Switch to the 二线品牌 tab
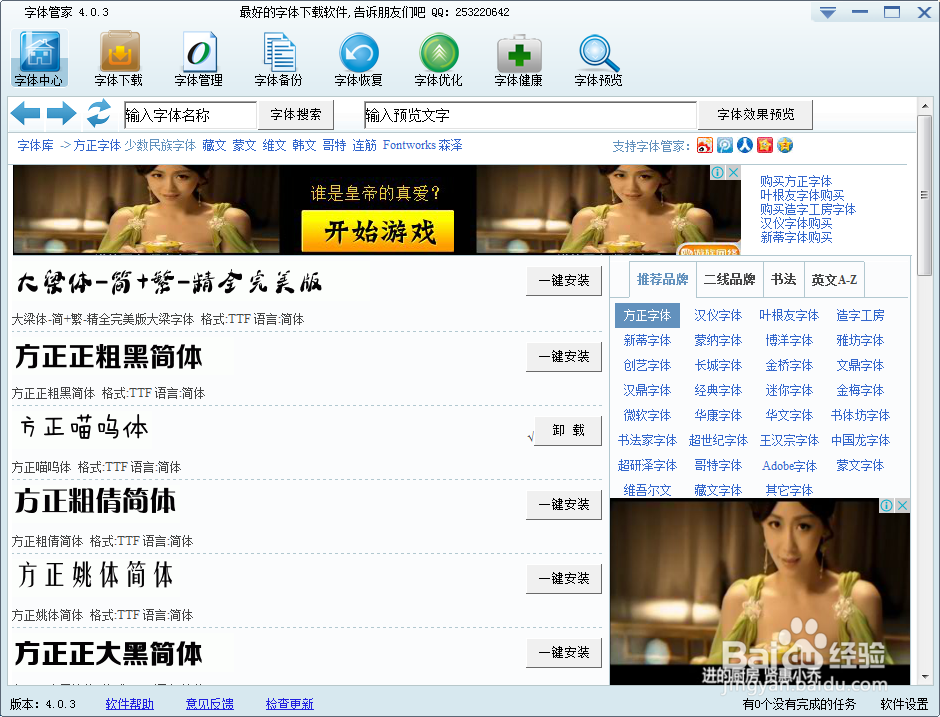 pyautogui.click(x=730, y=279)
